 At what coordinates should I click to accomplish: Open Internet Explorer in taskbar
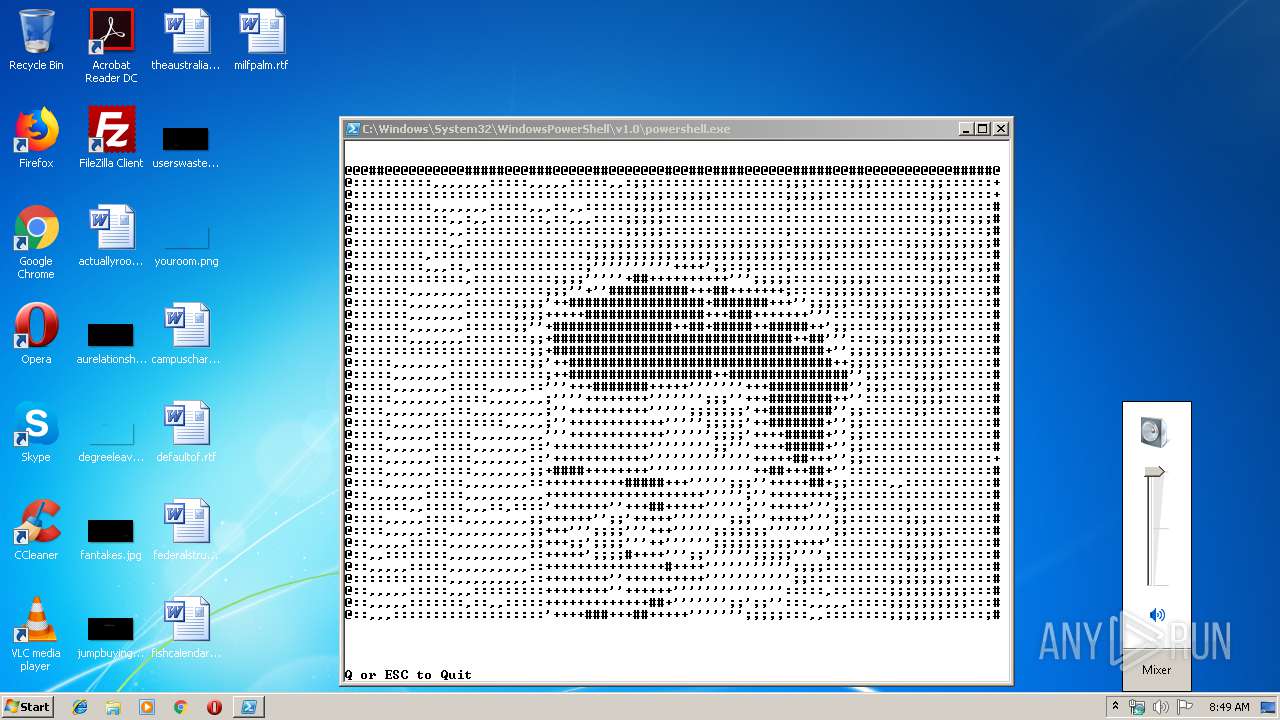(x=80, y=707)
